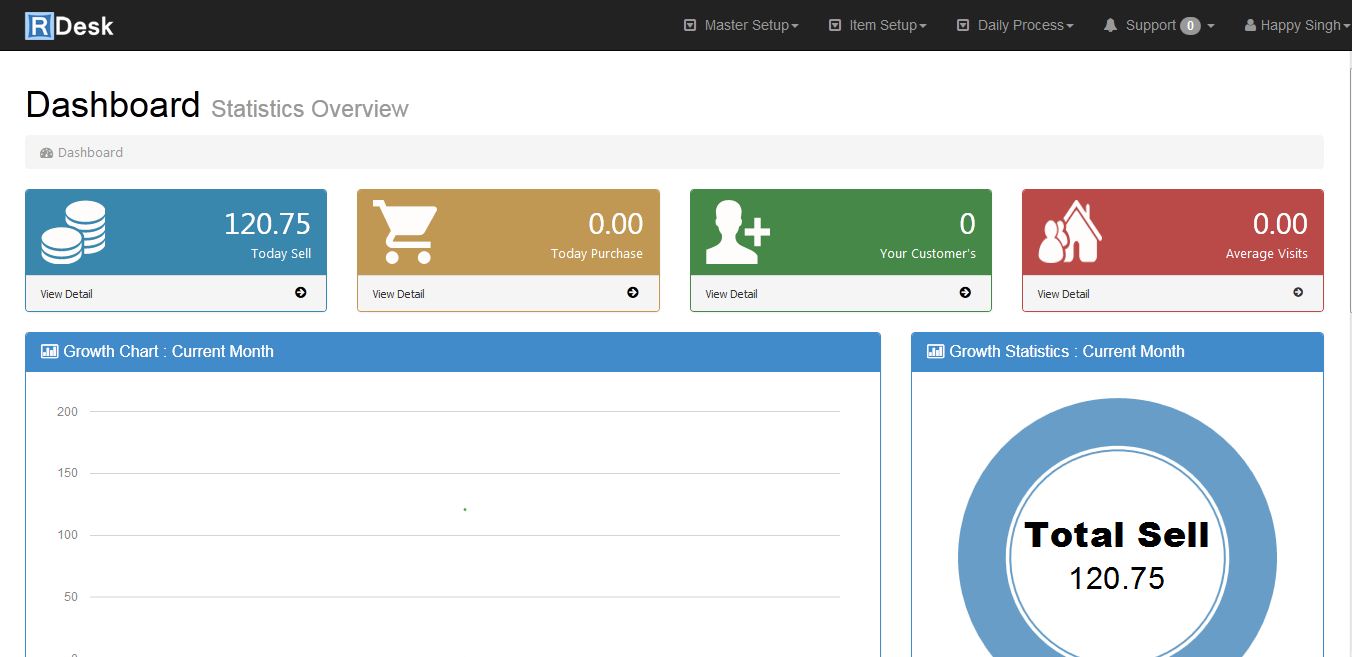Click the 120.75 value inside donut chart
Image resolution: width=1352 pixels, height=657 pixels.
[x=1117, y=579]
